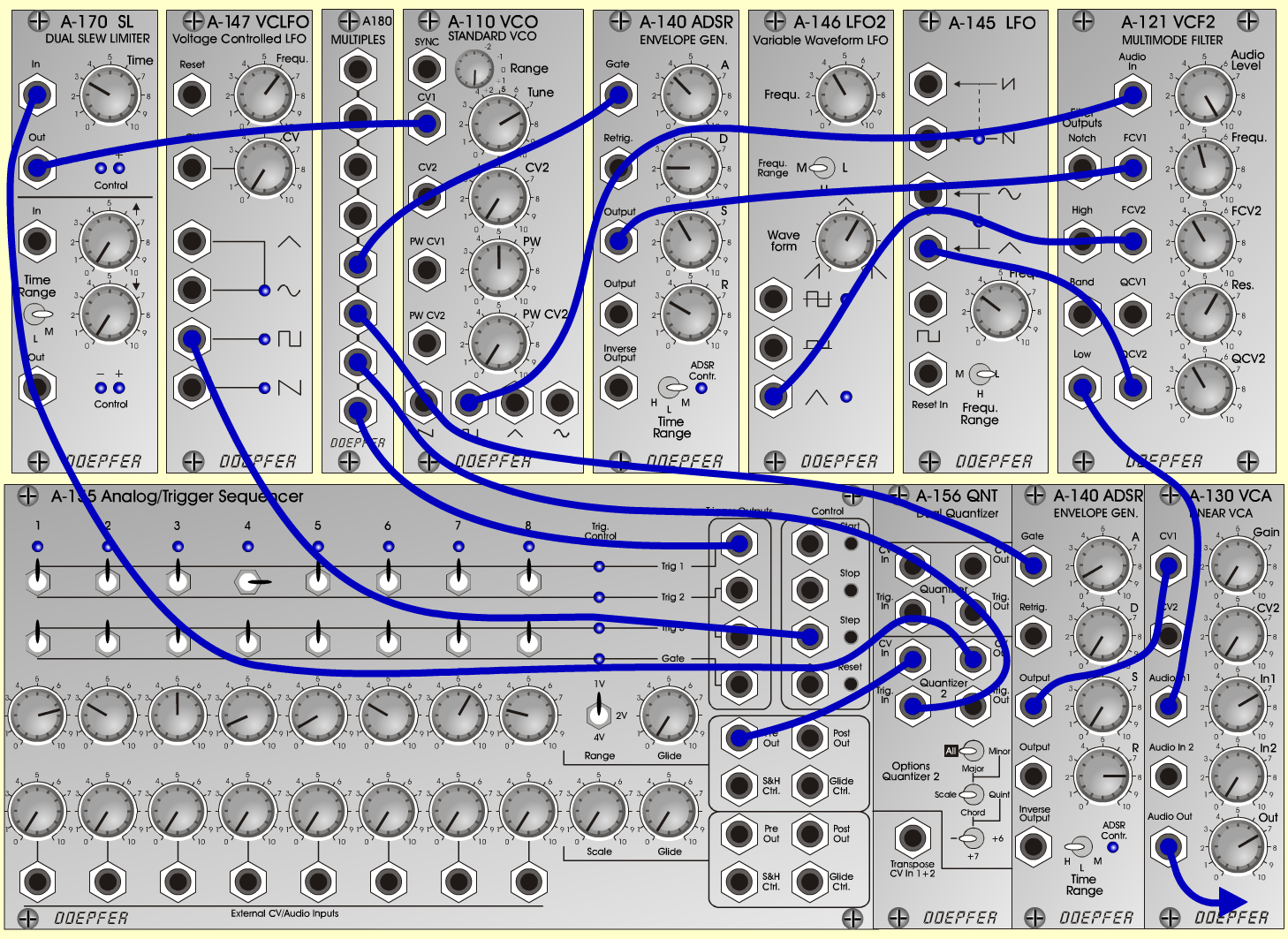The height and width of the screenshot is (939, 1288).
Task: Select the PW CV1 jack on the VCO
Action: (x=427, y=269)
